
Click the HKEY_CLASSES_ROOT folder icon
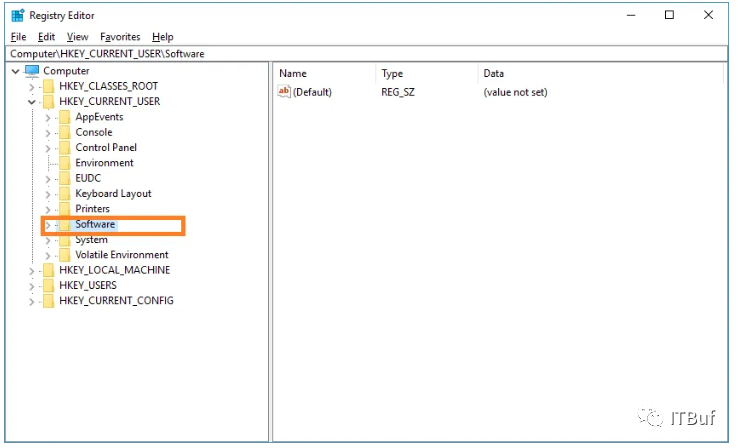pyautogui.click(x=48, y=87)
